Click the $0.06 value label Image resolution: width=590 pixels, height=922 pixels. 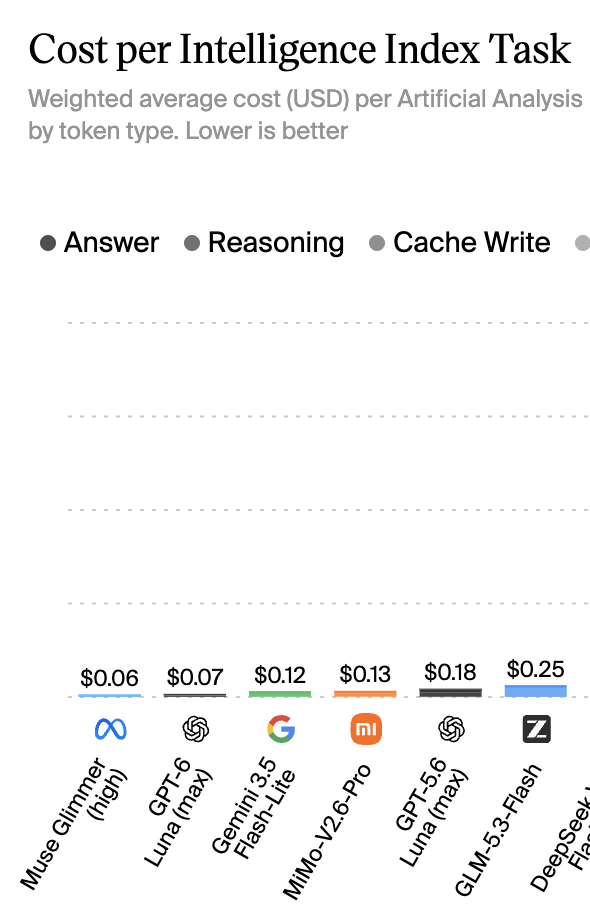tap(109, 678)
